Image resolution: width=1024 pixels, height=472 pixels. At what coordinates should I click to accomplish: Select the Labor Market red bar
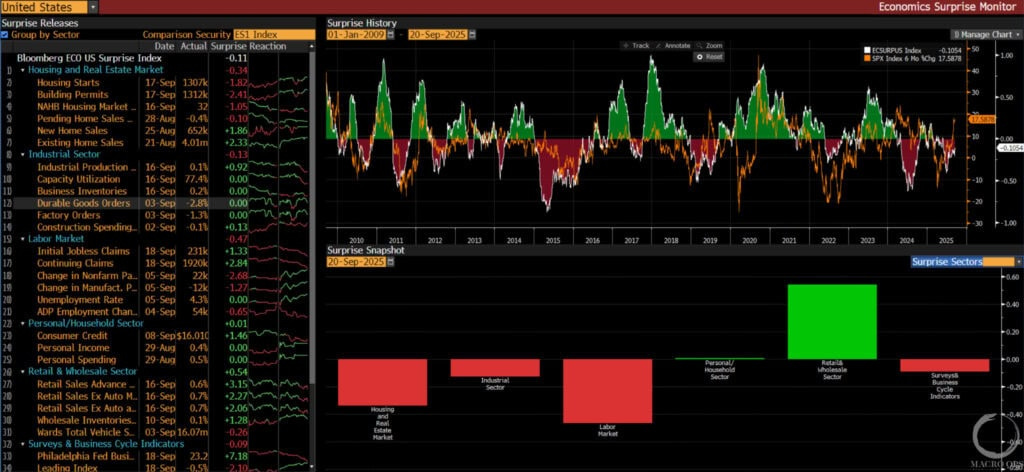pos(607,390)
